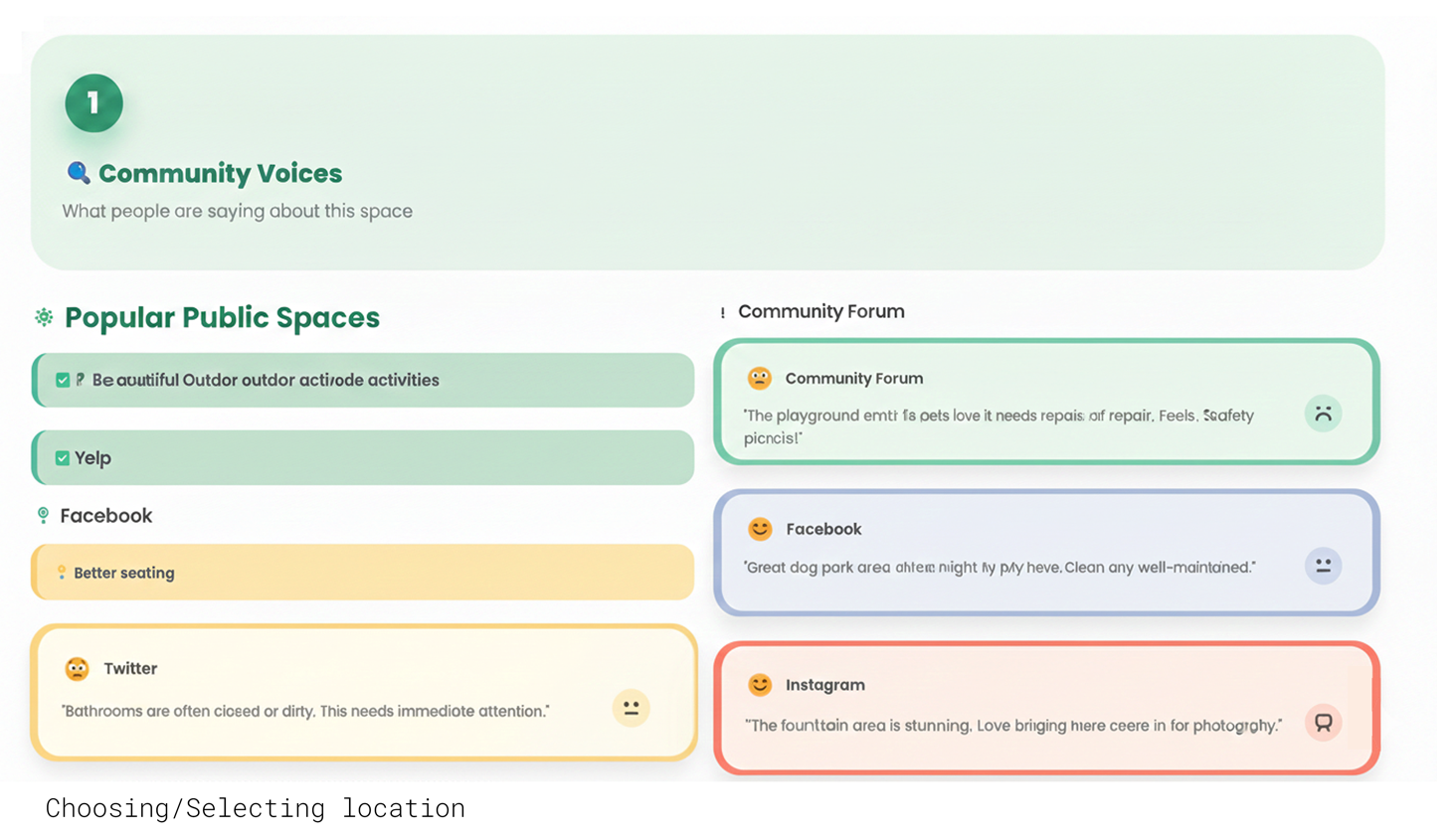The width and height of the screenshot is (1455, 840).
Task: Open the Instagram fountain comment card
Action: tap(1044, 708)
